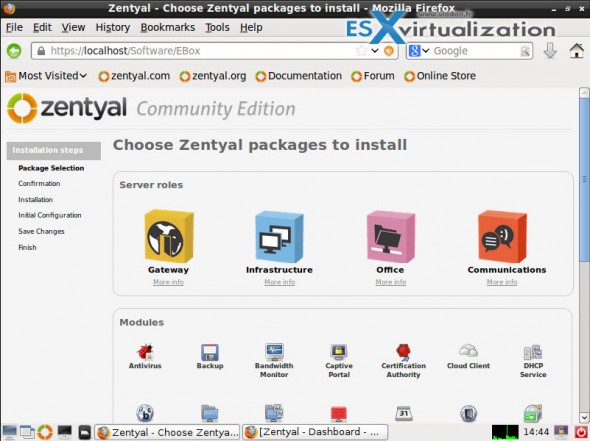Click the red power button in taskbar

pyautogui.click(x=581, y=432)
